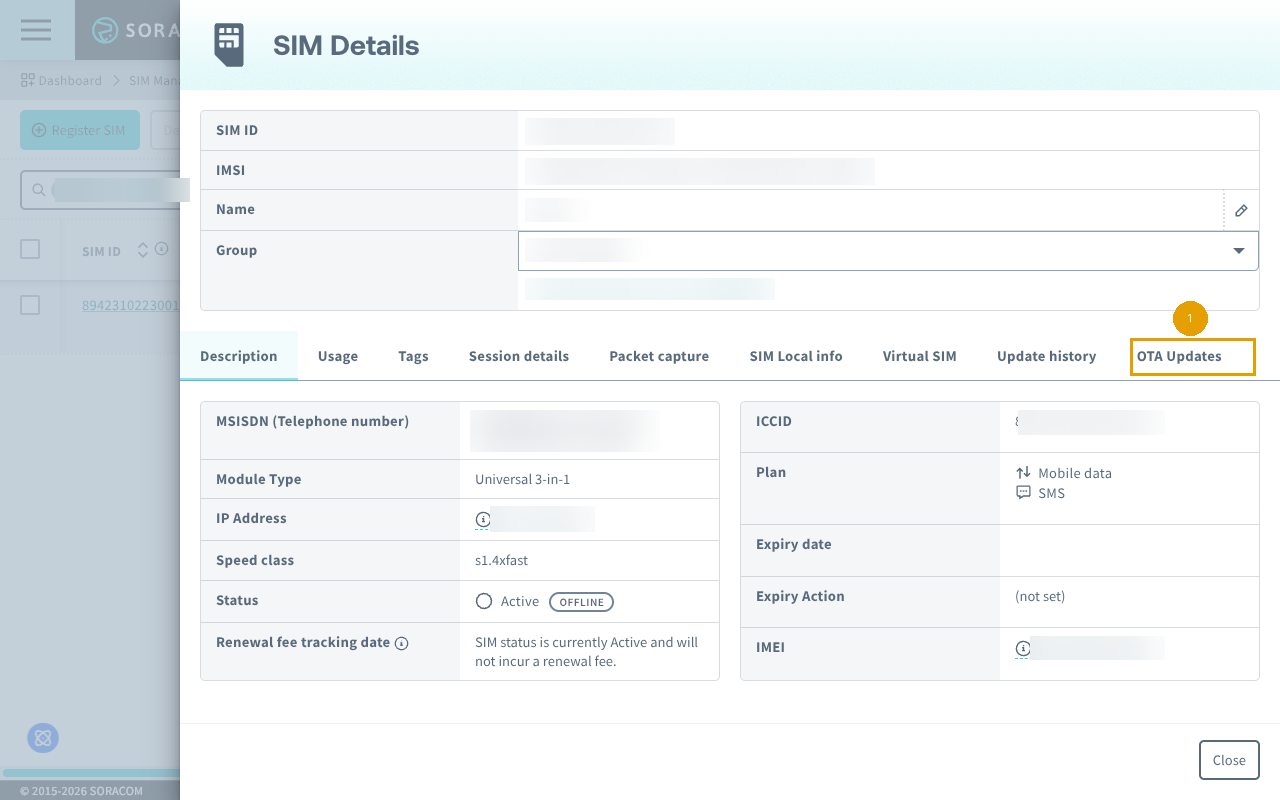1280x800 pixels.
Task: Click the Register SIM button
Action: [79, 130]
